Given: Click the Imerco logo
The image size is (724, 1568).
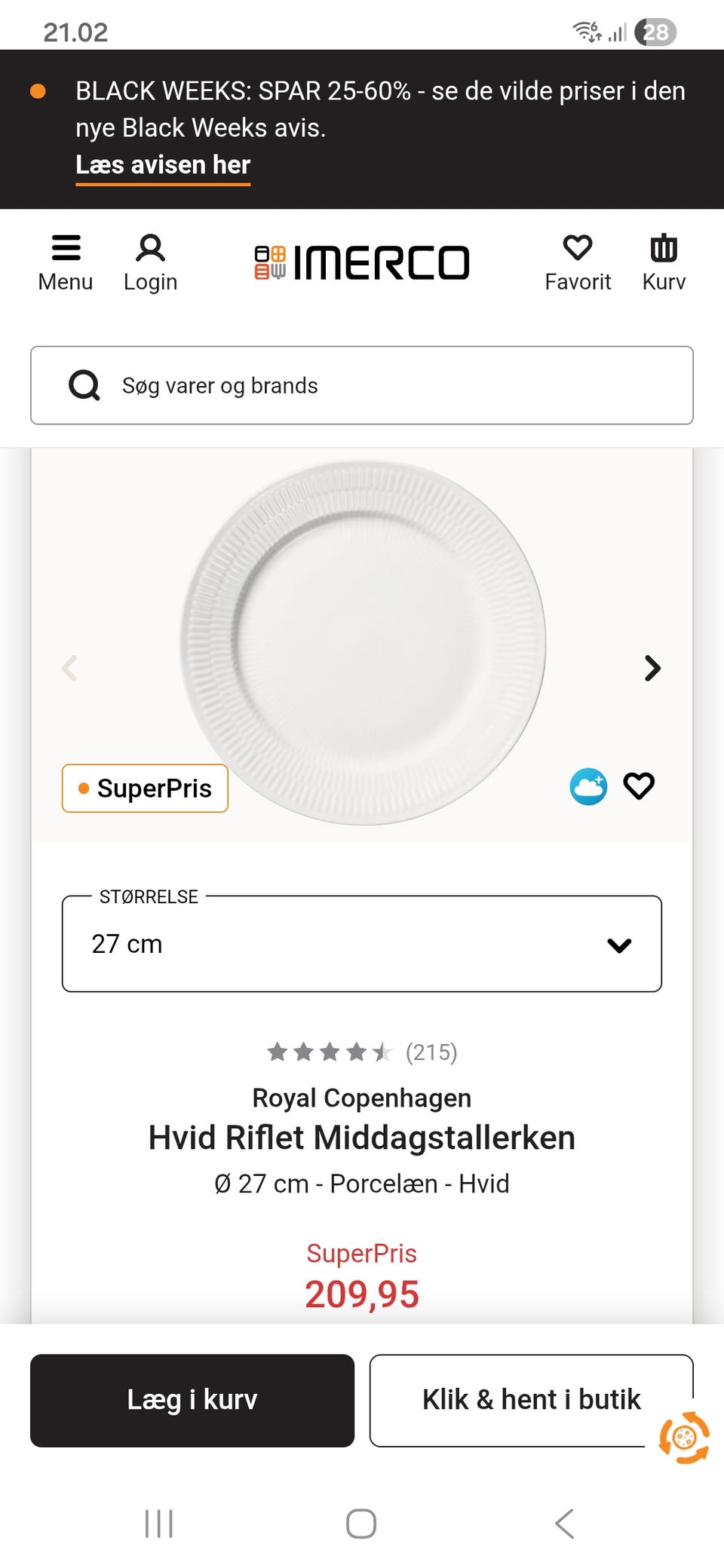Looking at the screenshot, I should pyautogui.click(x=362, y=262).
